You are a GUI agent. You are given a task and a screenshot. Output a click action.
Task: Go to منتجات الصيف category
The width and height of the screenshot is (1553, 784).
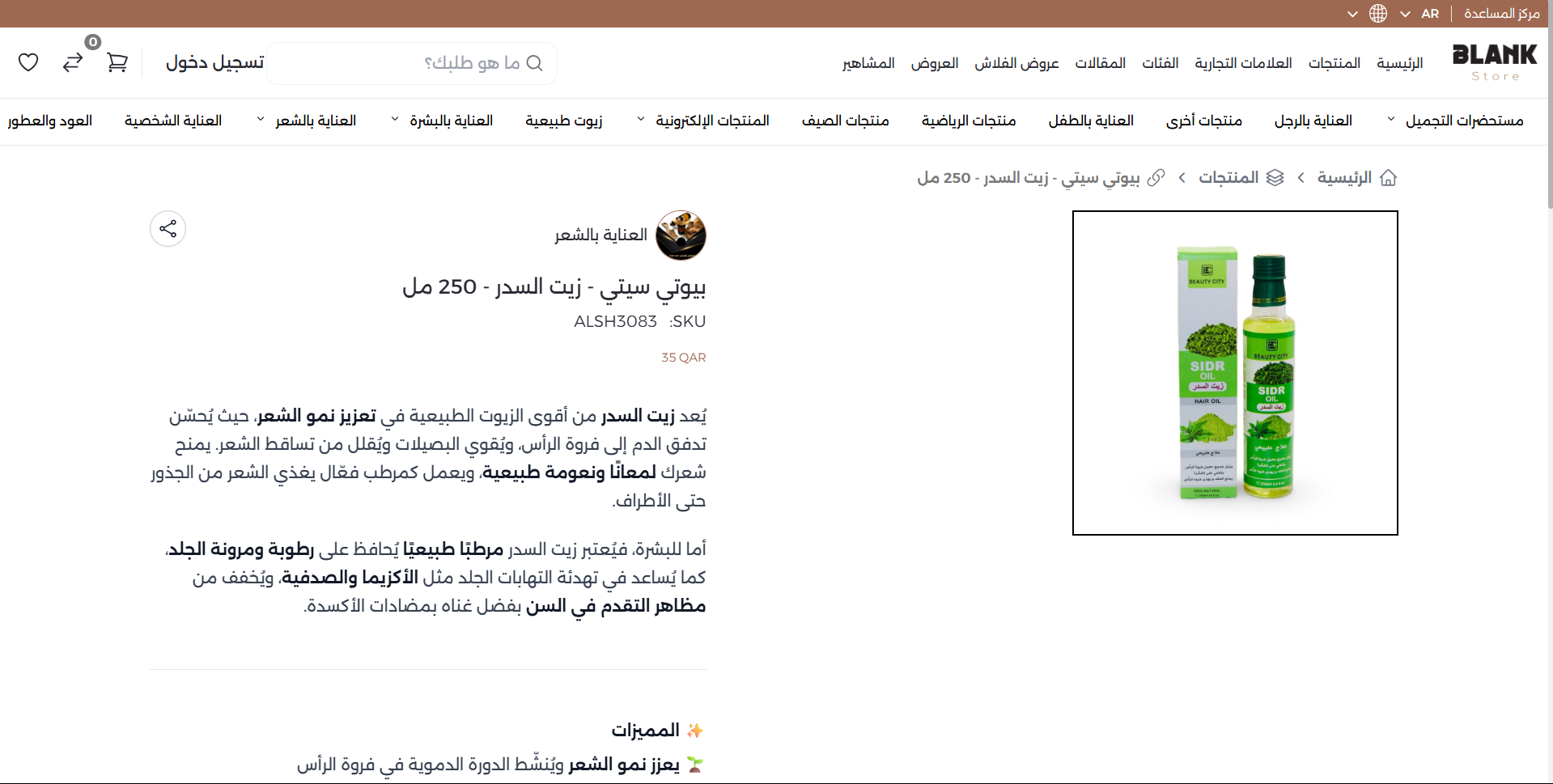point(846,121)
